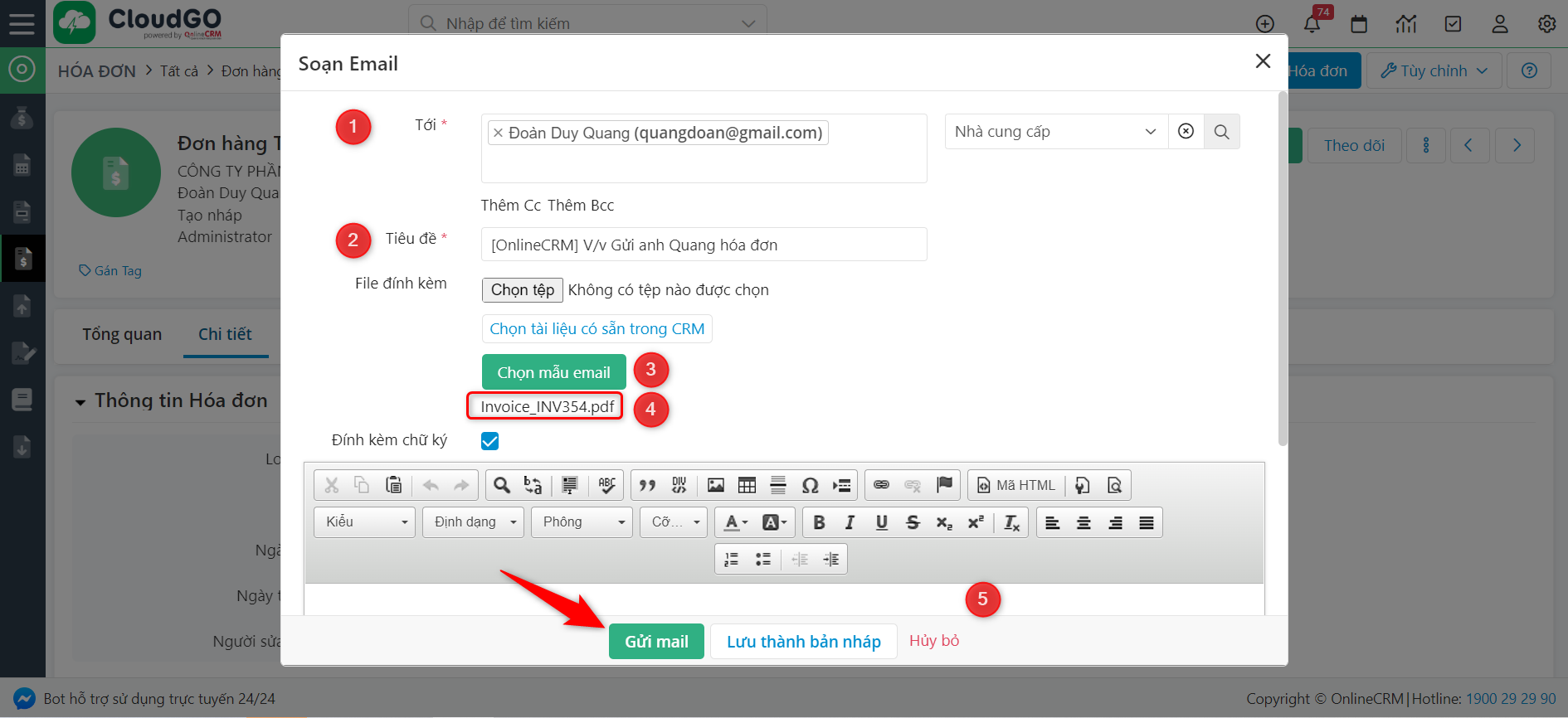Image resolution: width=1568 pixels, height=718 pixels.
Task: Insert a table in the editor
Action: (x=747, y=485)
